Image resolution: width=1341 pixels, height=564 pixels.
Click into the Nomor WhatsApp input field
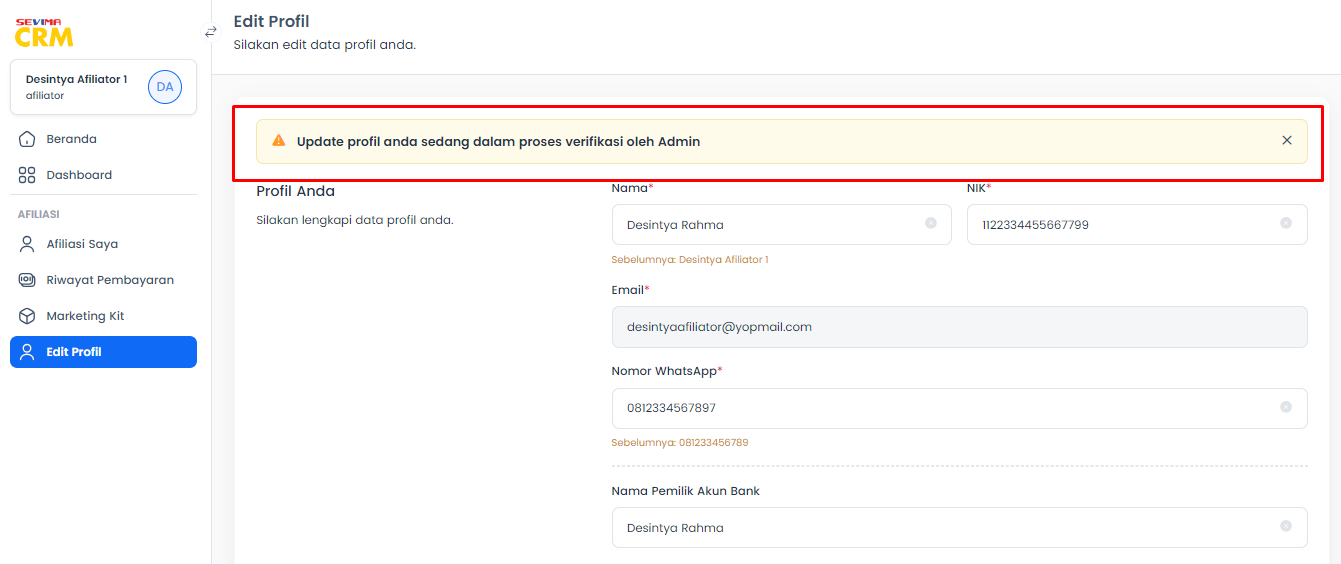(x=959, y=408)
